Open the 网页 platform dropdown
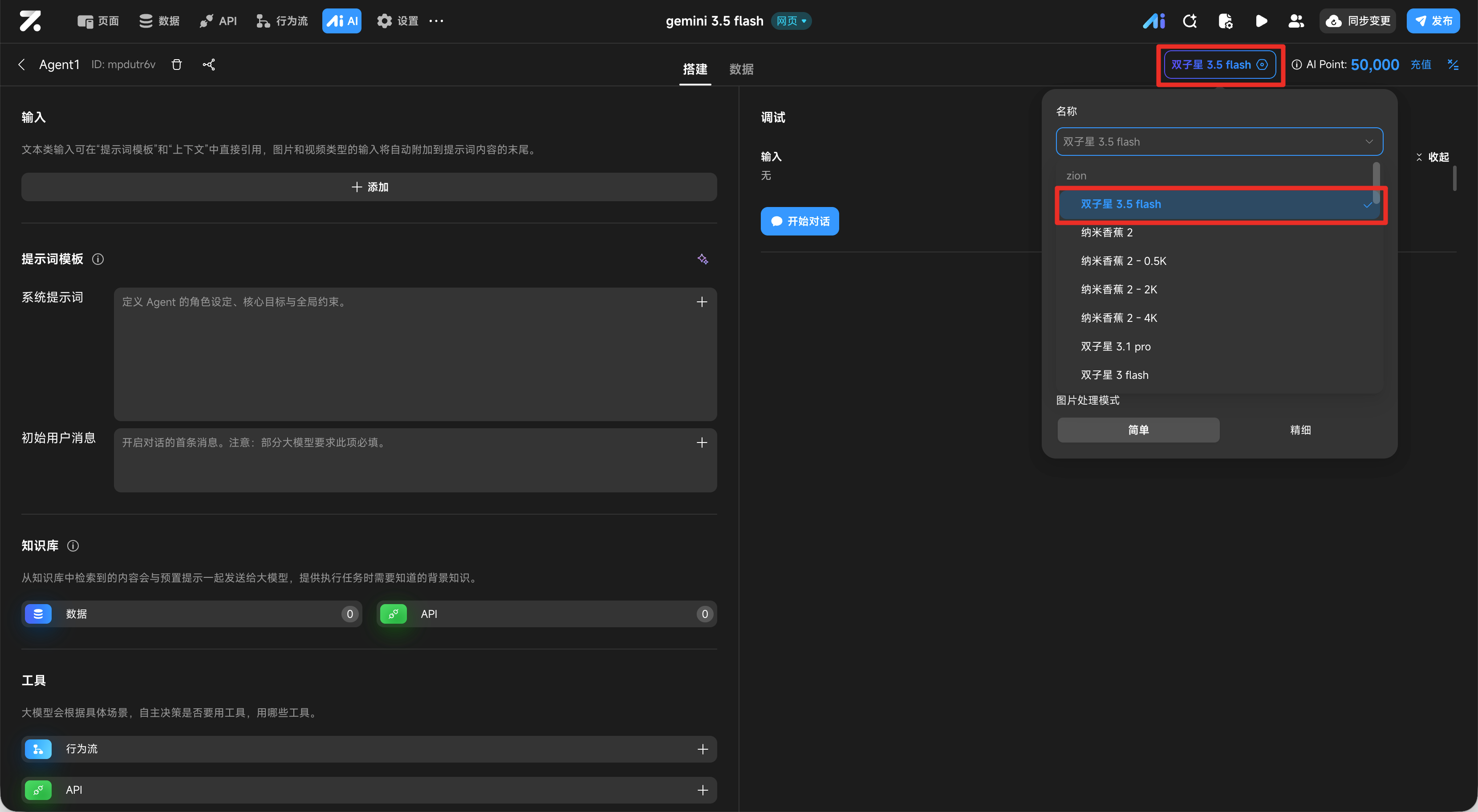This screenshot has width=1478, height=812. click(x=791, y=20)
